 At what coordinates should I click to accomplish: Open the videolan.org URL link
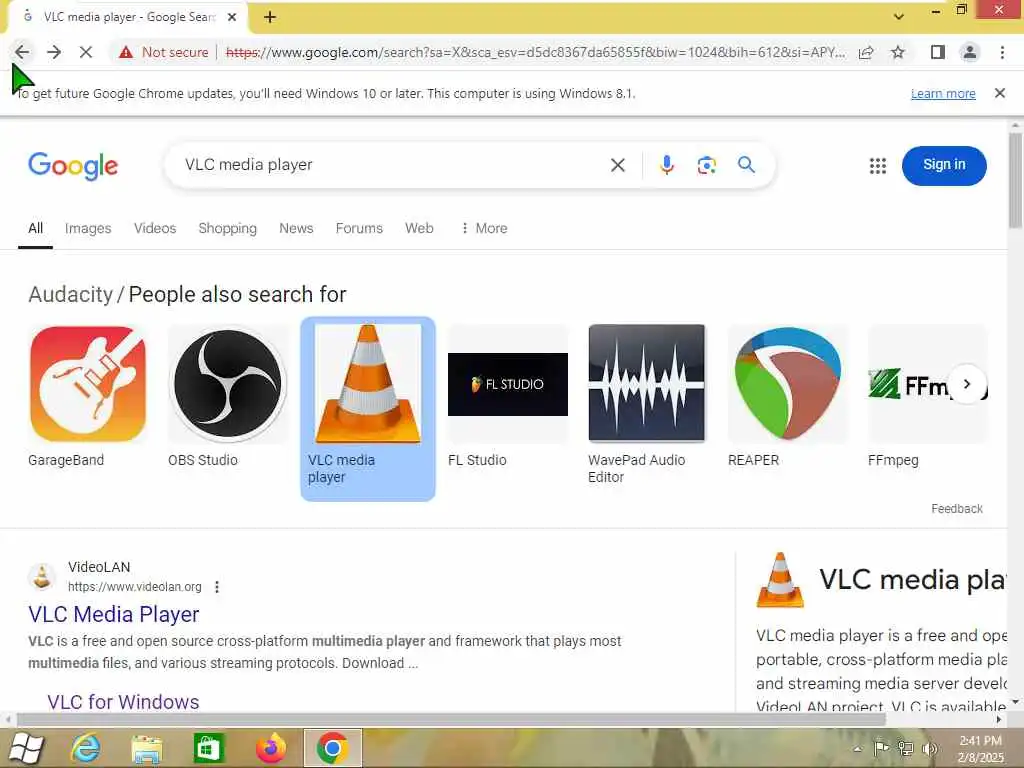135,586
